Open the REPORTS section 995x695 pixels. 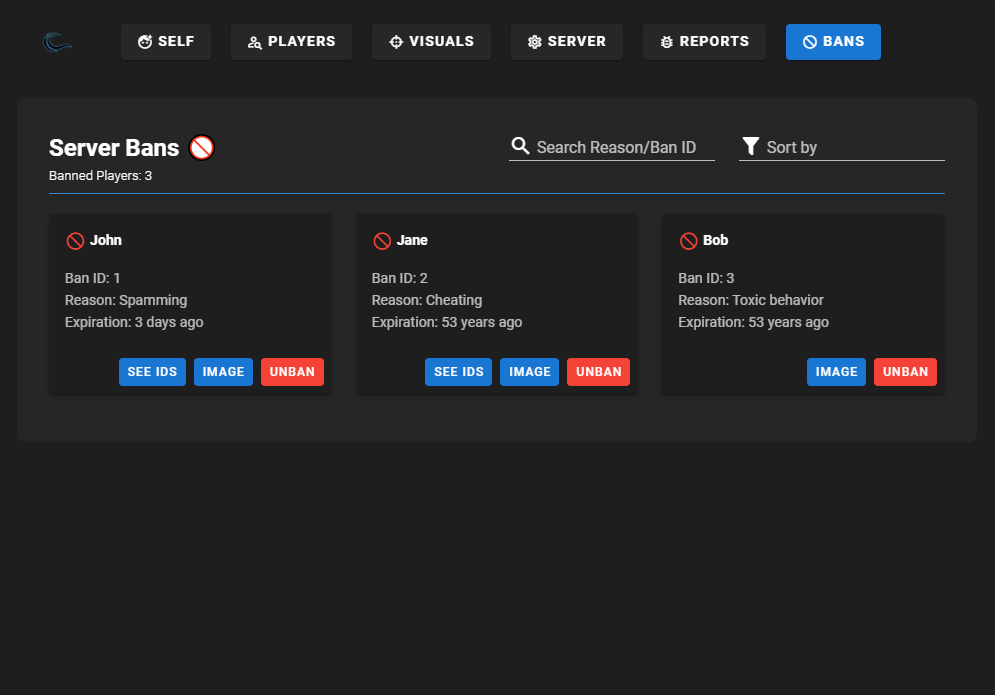tap(704, 41)
